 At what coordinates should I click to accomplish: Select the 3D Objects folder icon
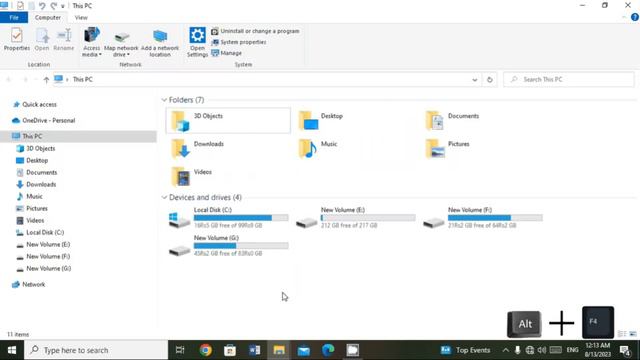(180, 121)
